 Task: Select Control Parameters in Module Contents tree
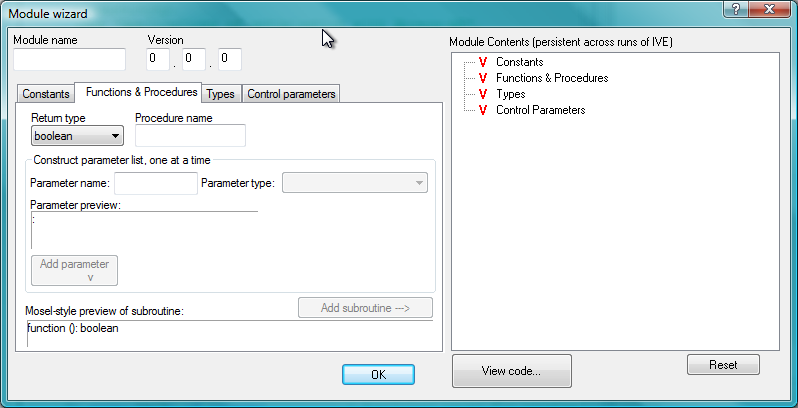click(540, 110)
